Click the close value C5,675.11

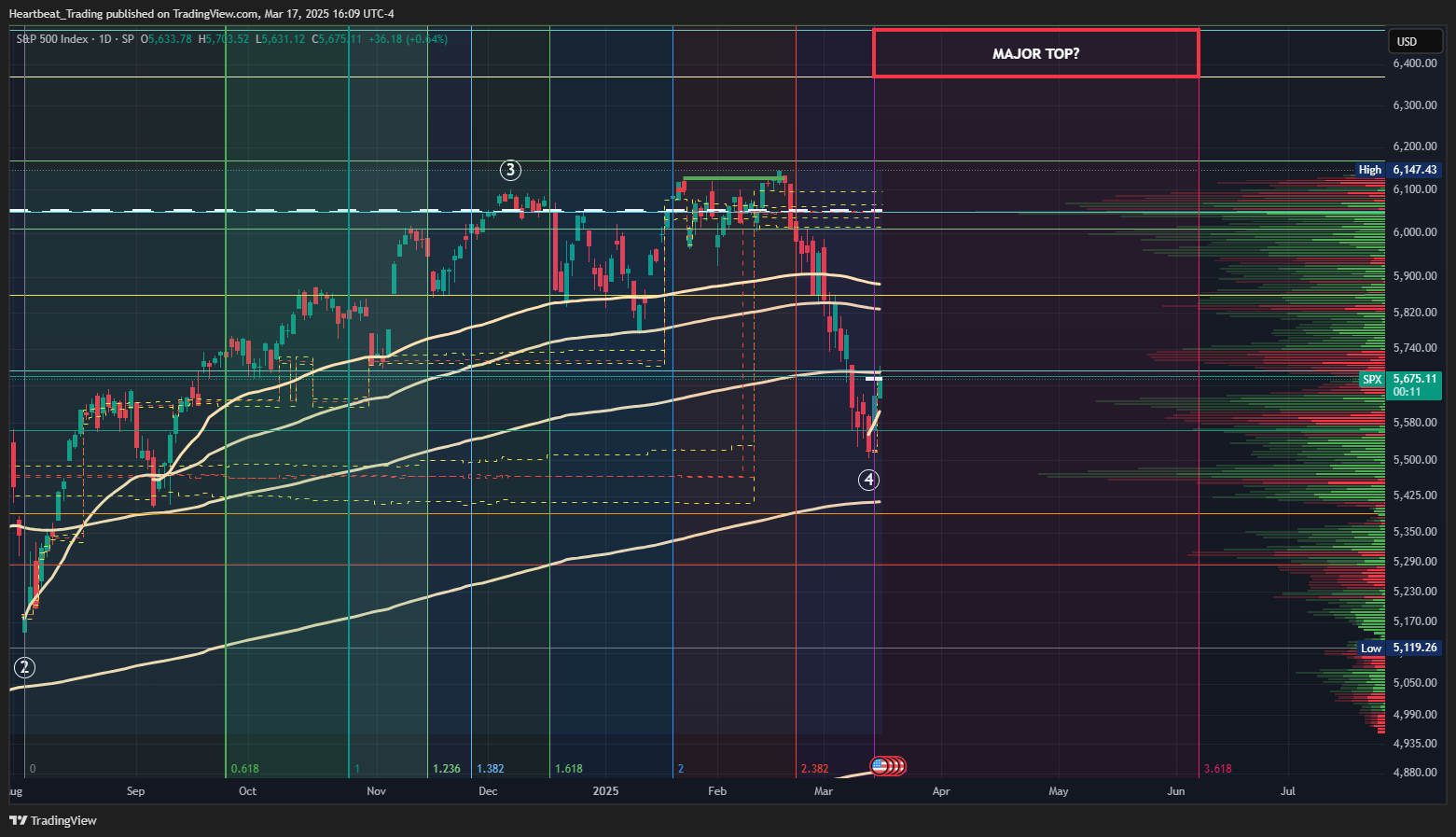click(337, 39)
